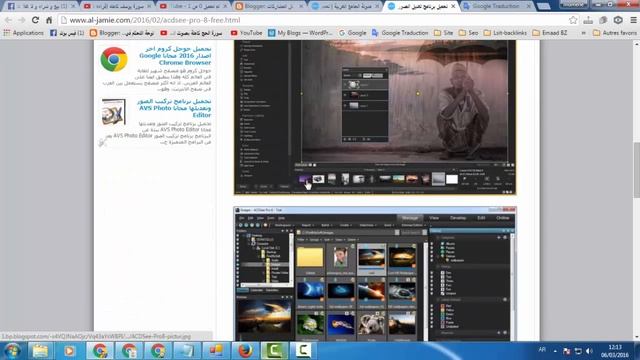
Task: Open the Google bookmark
Action: 352,33
